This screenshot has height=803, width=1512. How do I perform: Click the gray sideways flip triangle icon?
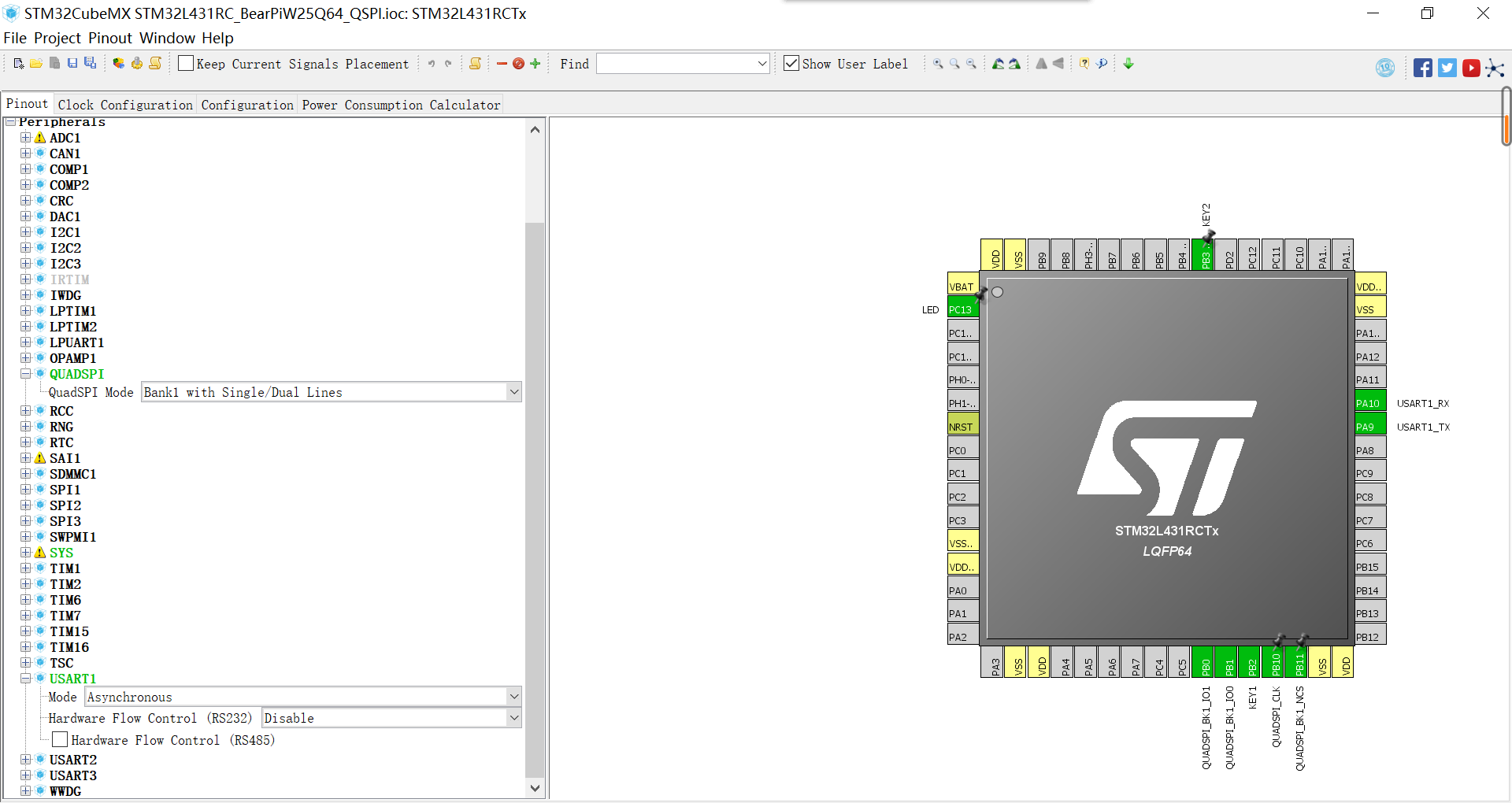pyautogui.click(x=1058, y=64)
